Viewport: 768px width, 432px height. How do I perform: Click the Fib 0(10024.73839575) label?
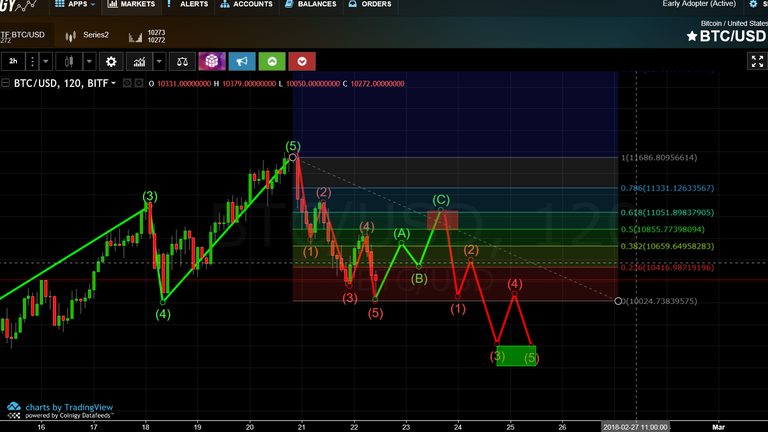pos(659,301)
